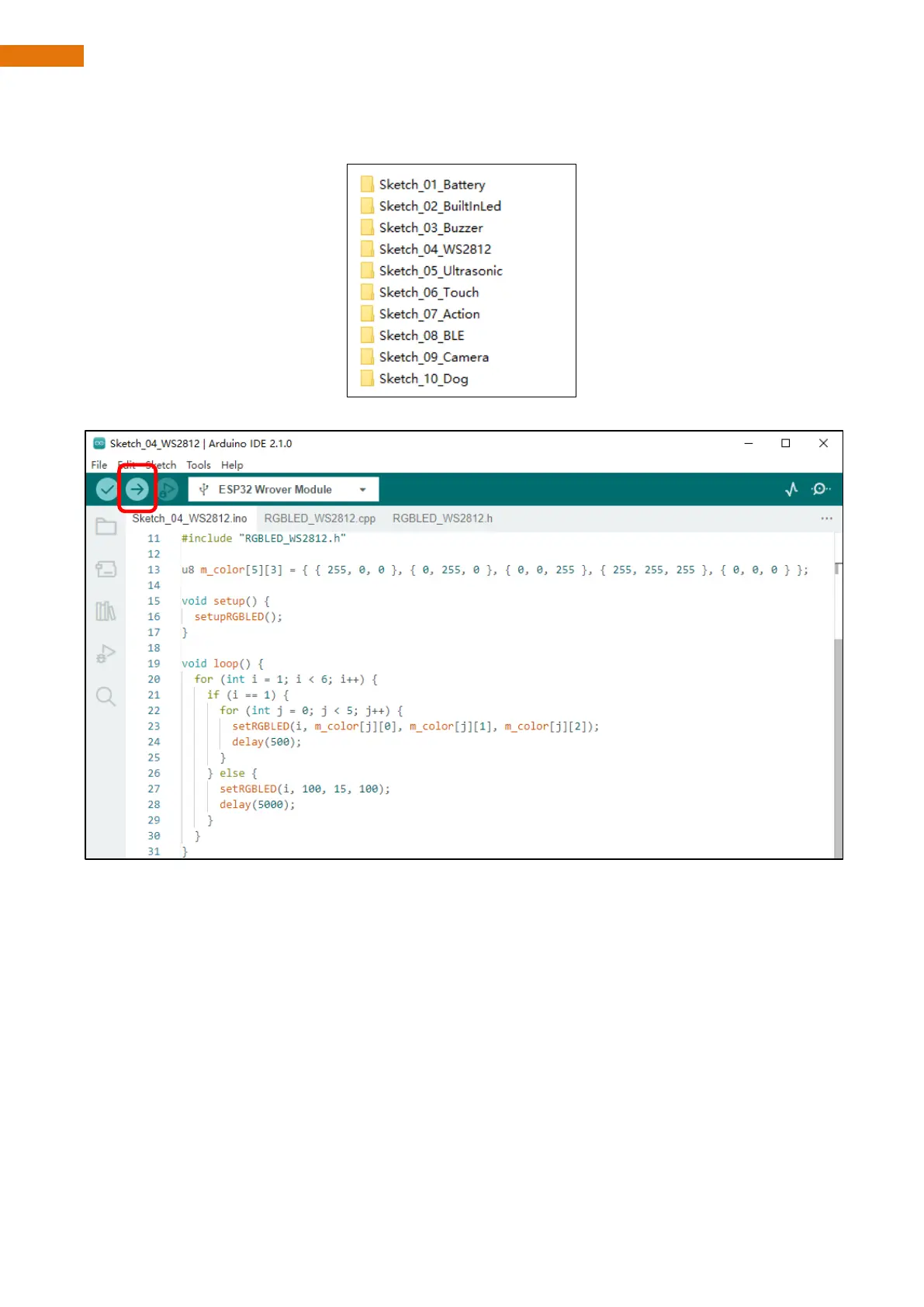Screen dimensions: 924x1307
Task: Switch to the Sketch_04_WS2812.ino tab
Action: point(189,518)
